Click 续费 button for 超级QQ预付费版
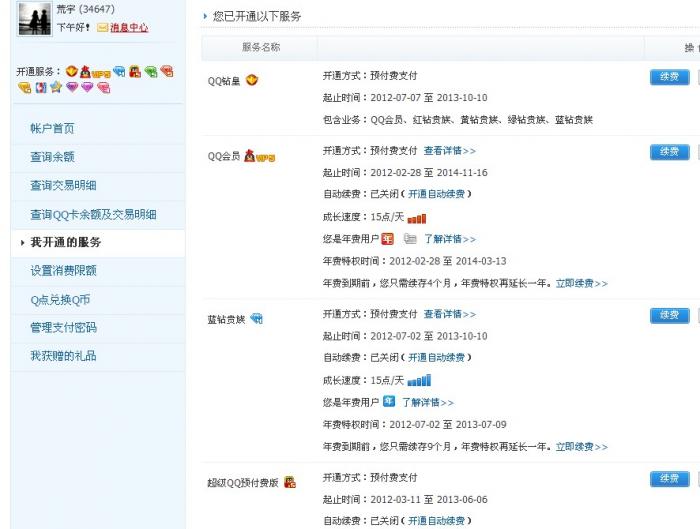This screenshot has height=529, width=700. (670, 479)
